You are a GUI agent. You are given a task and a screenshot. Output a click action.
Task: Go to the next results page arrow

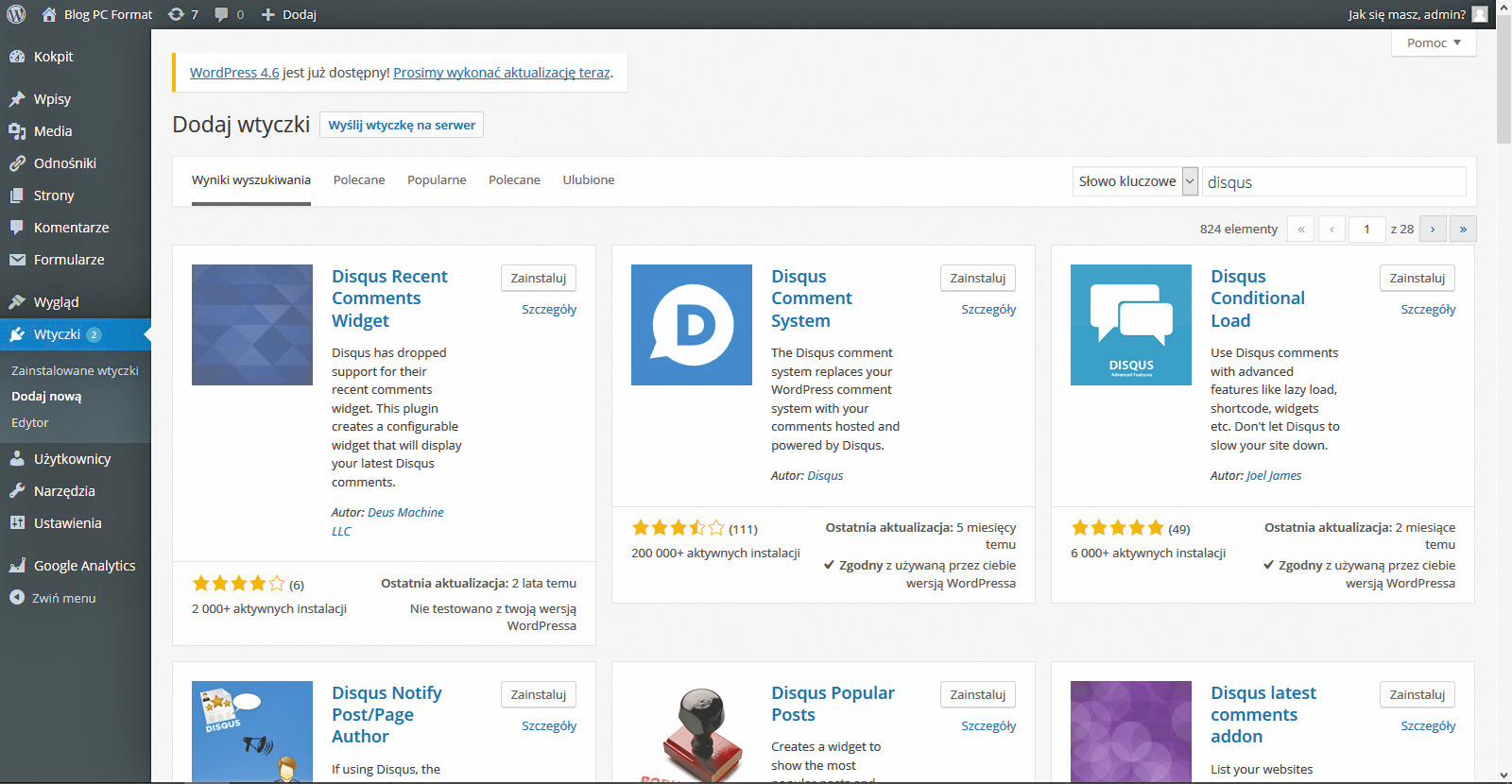[1433, 230]
